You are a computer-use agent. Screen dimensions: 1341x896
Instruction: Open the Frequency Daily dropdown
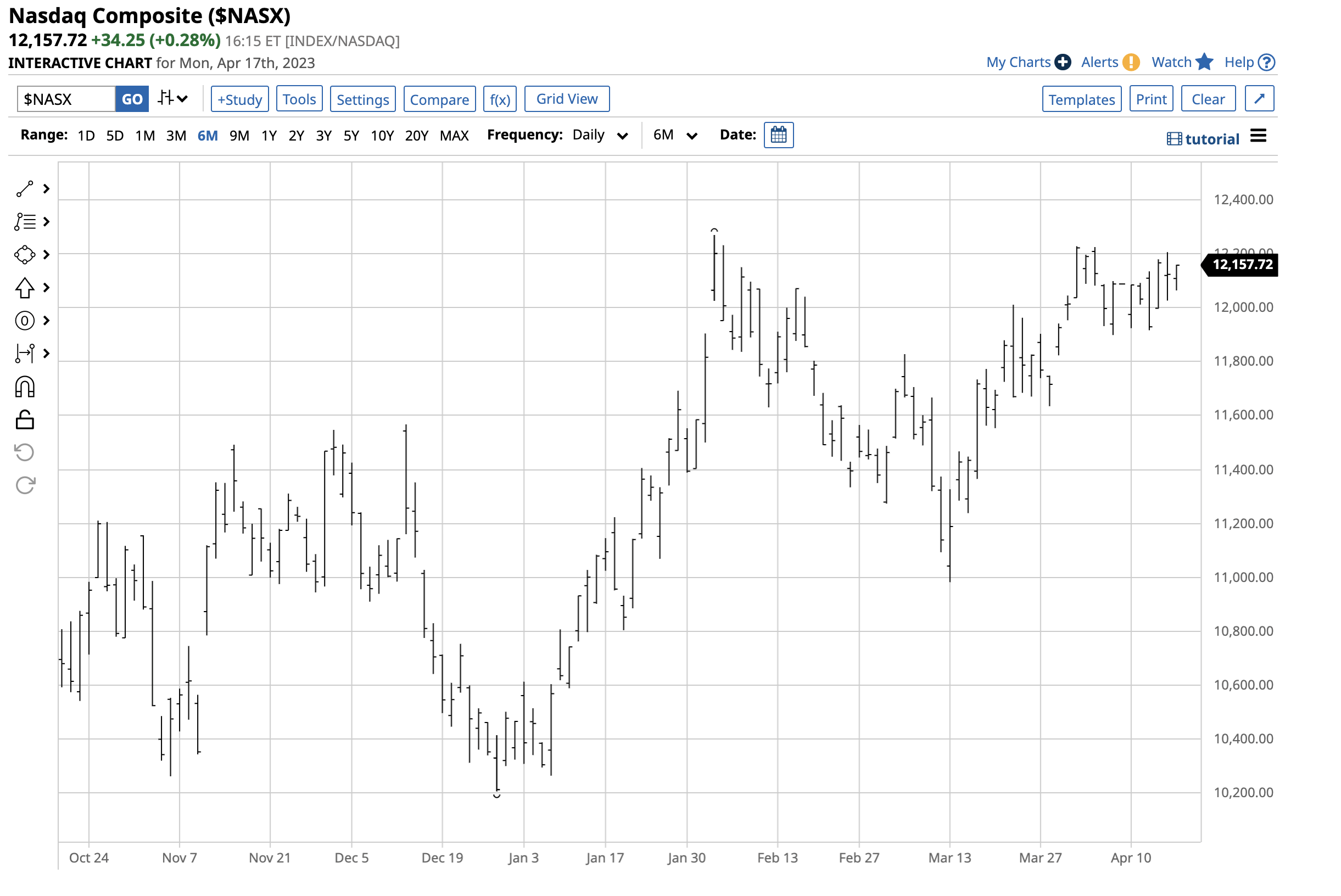pos(600,136)
